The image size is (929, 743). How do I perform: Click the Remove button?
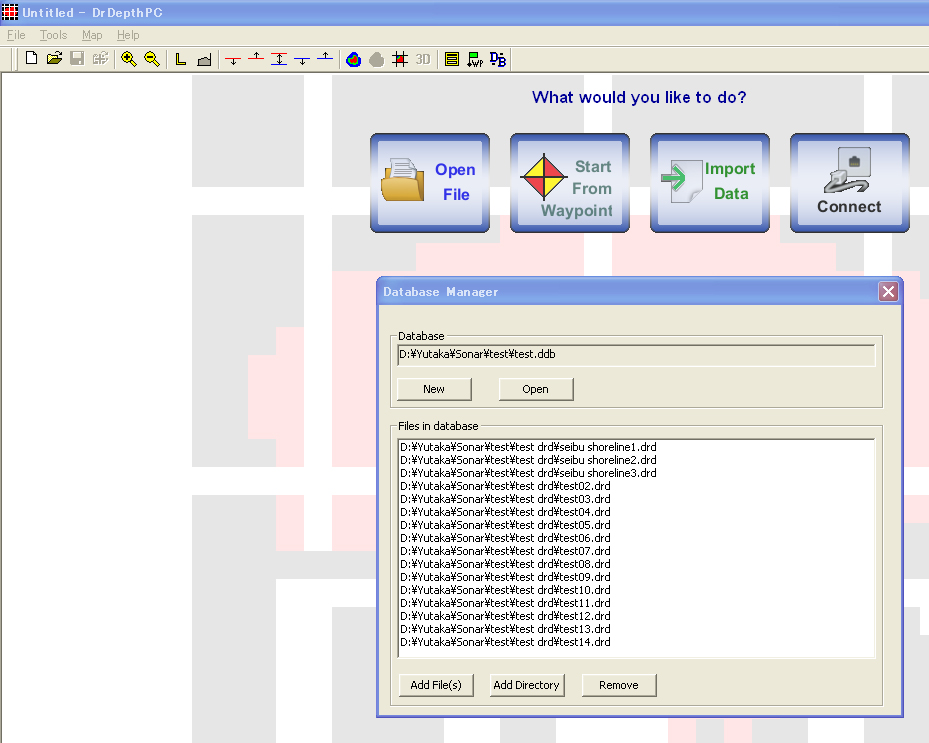pyautogui.click(x=619, y=685)
